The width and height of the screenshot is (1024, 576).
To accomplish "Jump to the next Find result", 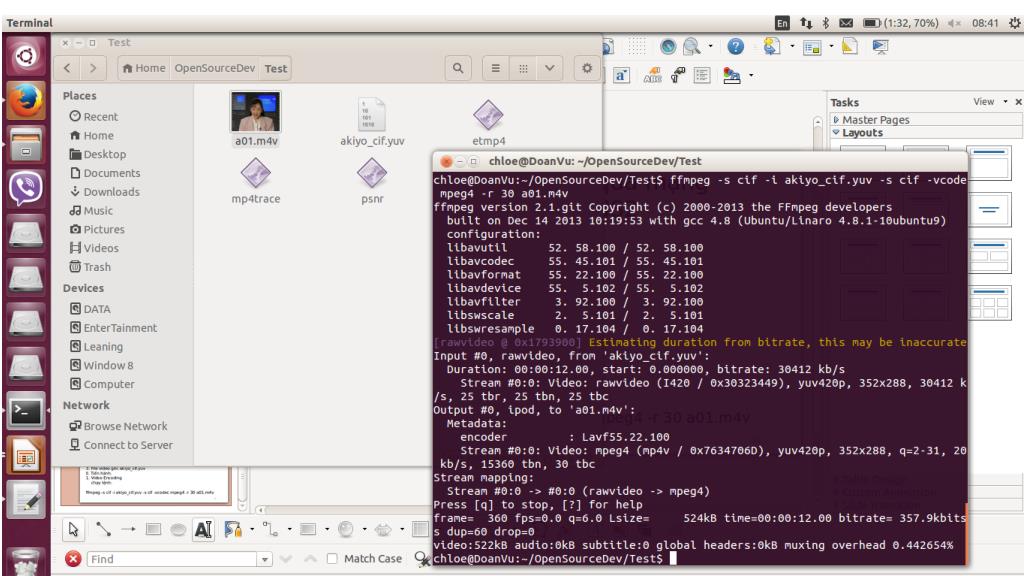I will 286,559.
